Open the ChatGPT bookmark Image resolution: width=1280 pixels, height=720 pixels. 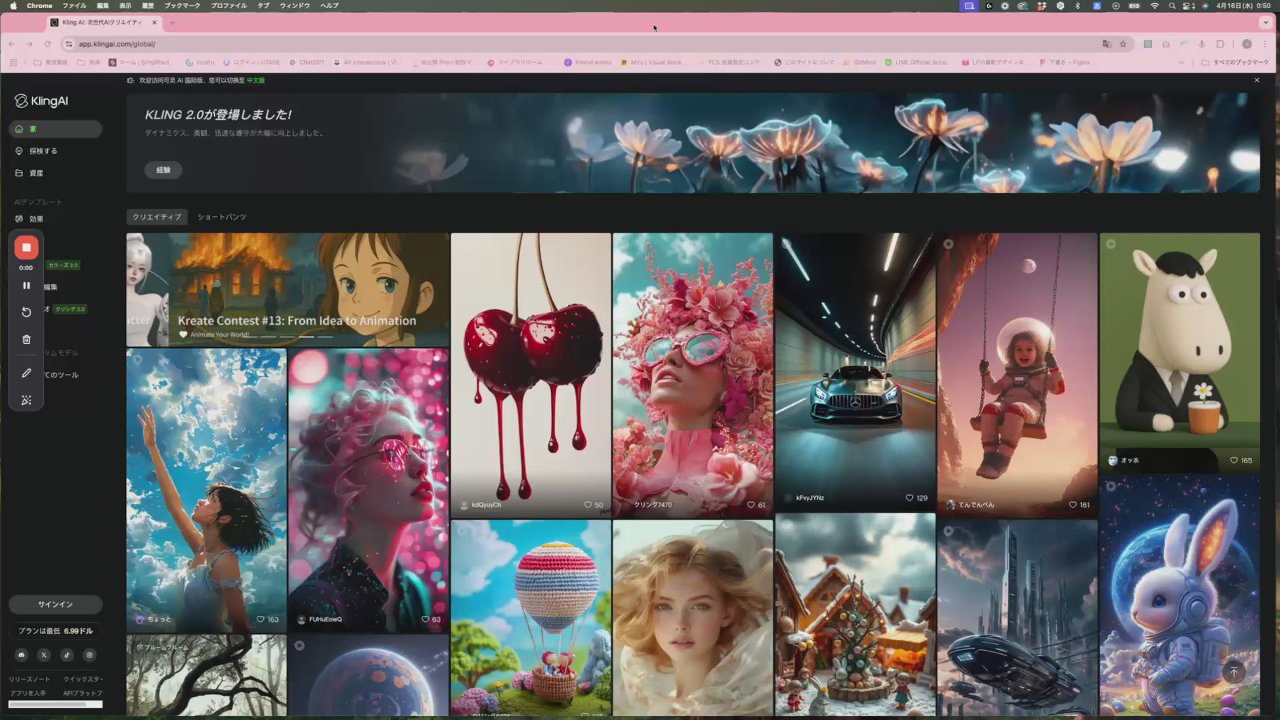click(x=307, y=62)
